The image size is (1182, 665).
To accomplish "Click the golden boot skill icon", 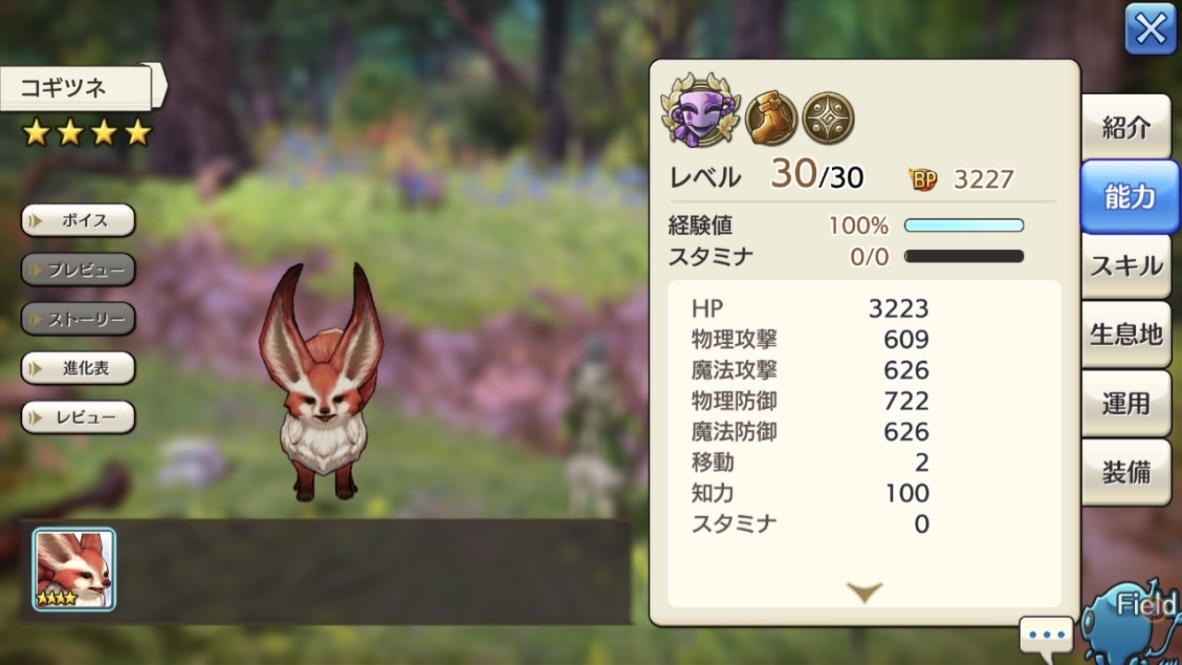I will pos(770,118).
